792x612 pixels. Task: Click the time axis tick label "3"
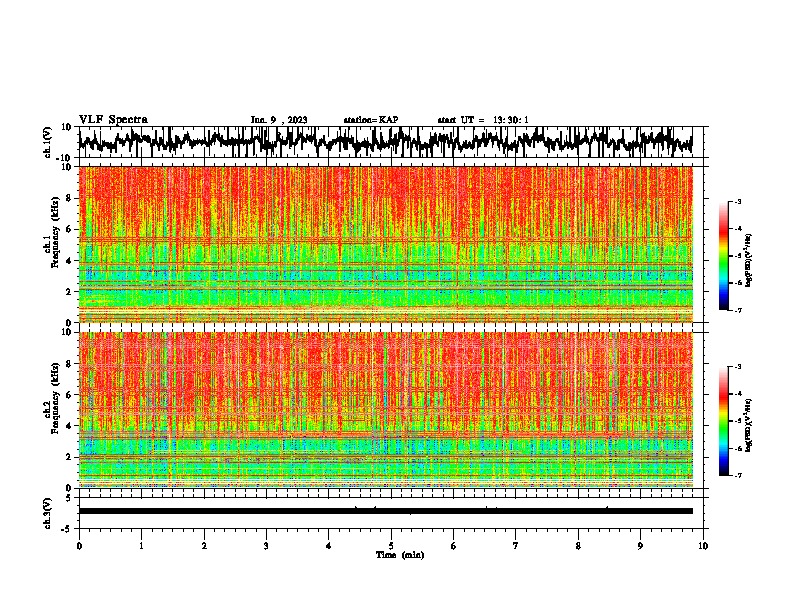click(266, 546)
